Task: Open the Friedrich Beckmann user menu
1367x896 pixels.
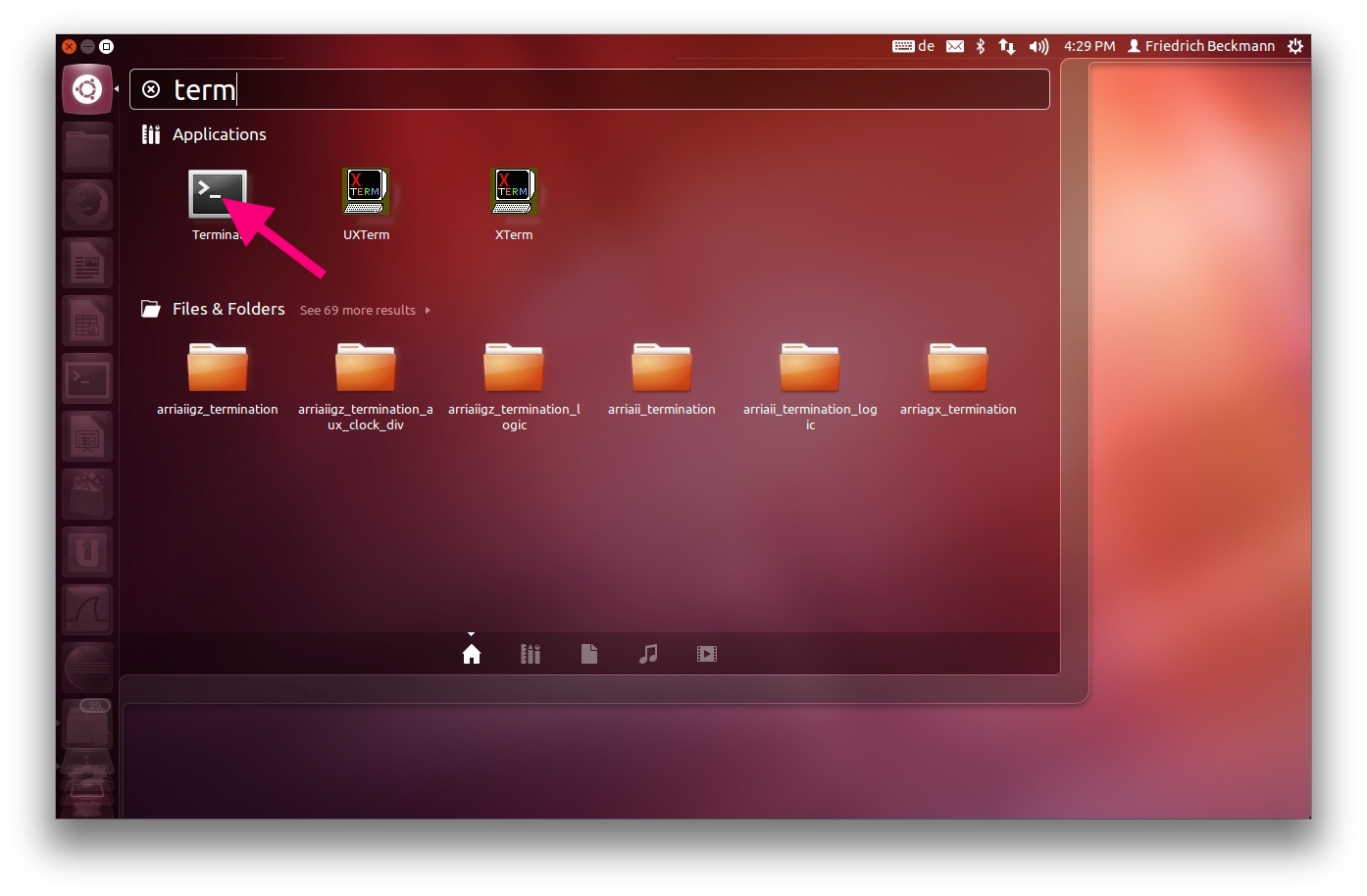Action: coord(1201,46)
